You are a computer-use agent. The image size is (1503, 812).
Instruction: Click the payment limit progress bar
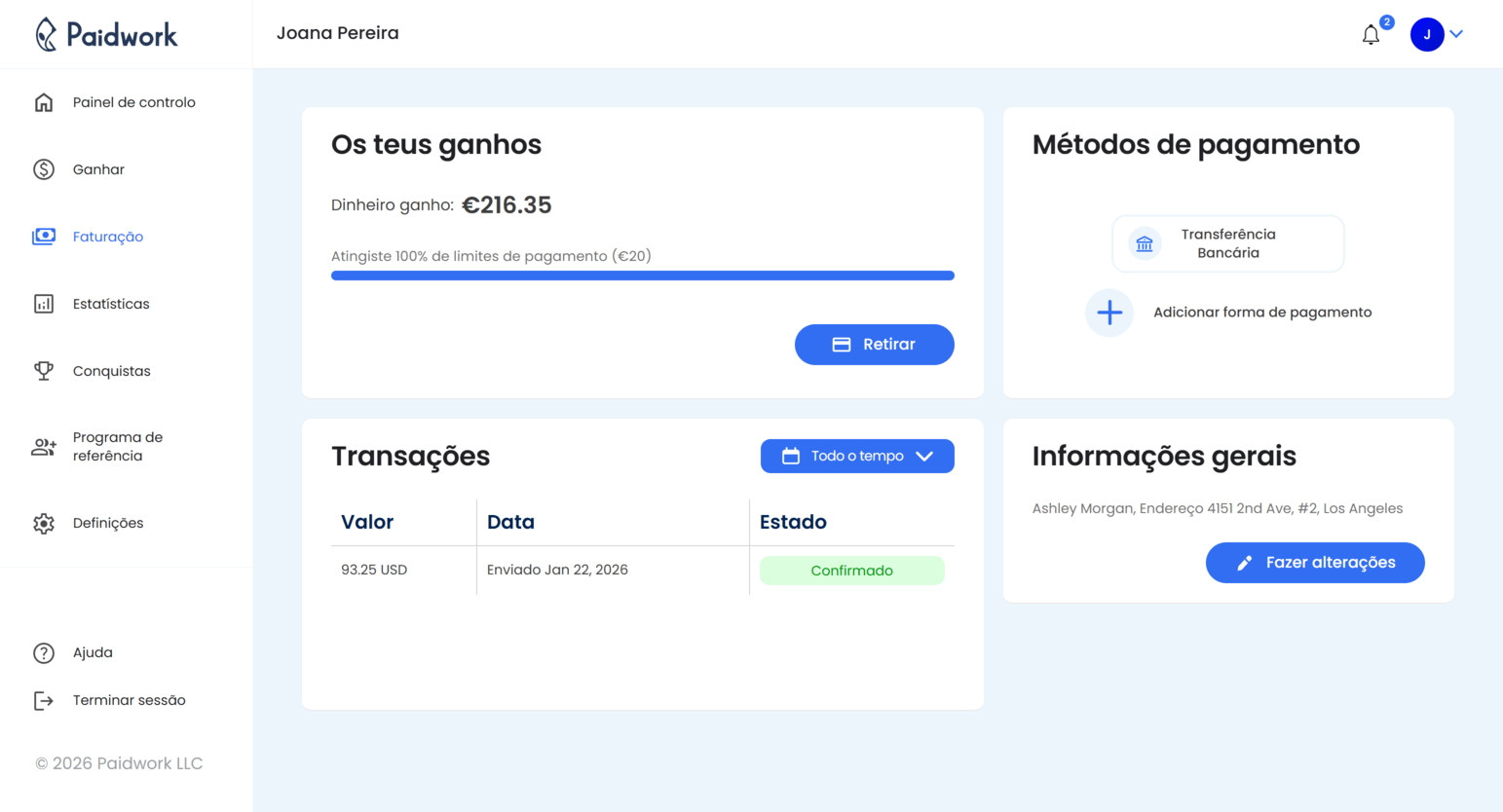tap(642, 275)
